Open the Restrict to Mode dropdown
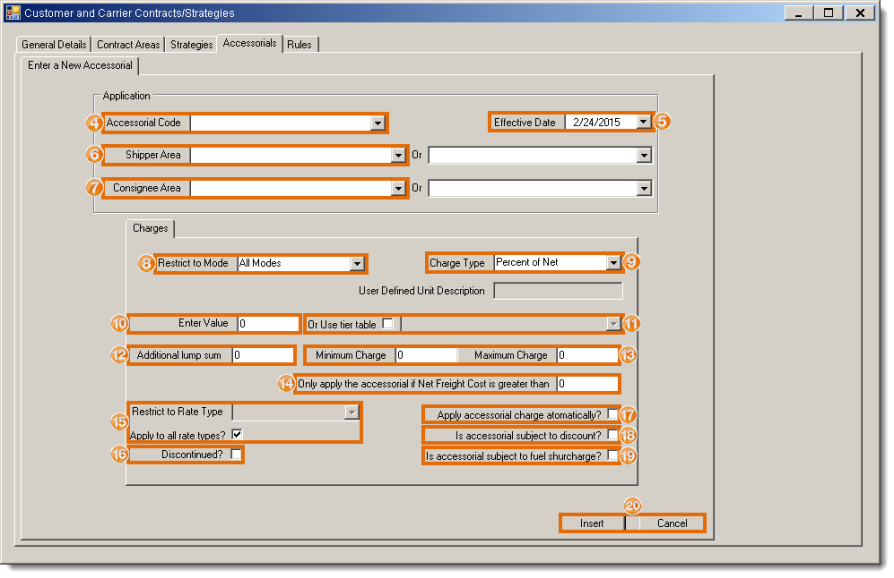The width and height of the screenshot is (894, 578). point(357,263)
